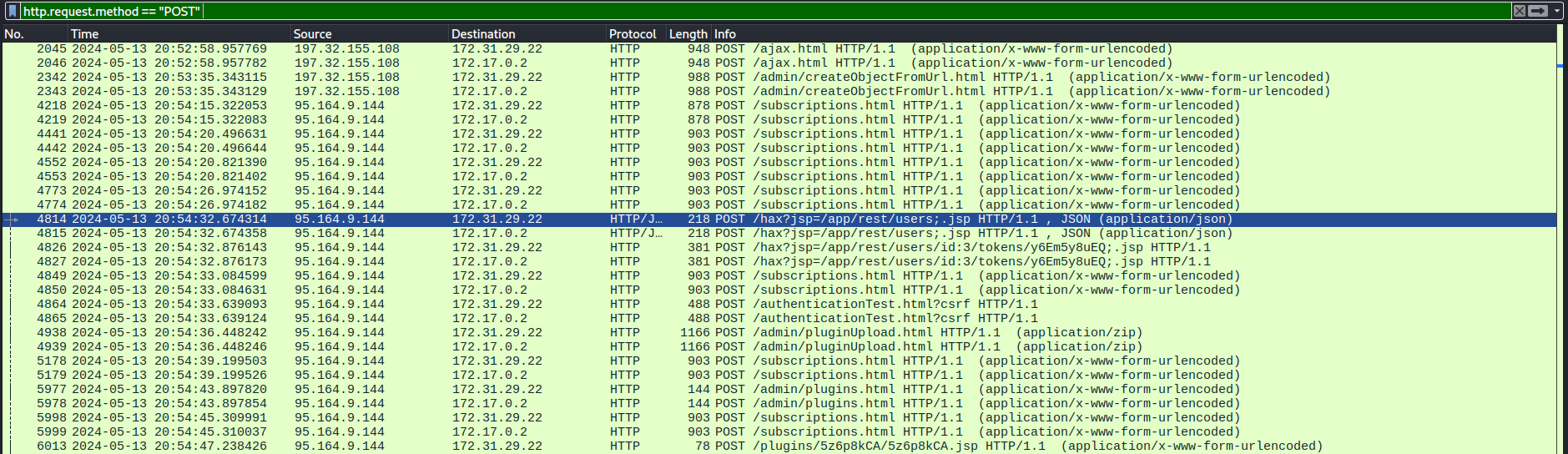Sort by the Info column header
The image size is (1568, 454).
pos(1133,34)
